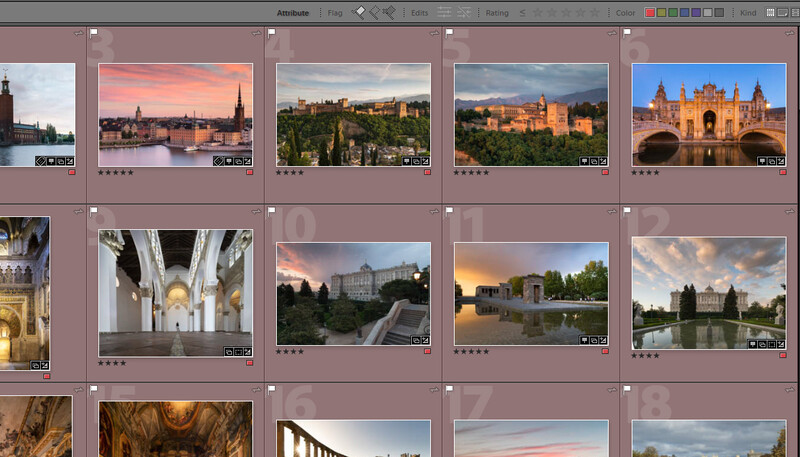Set rating filter to three stars

566,13
